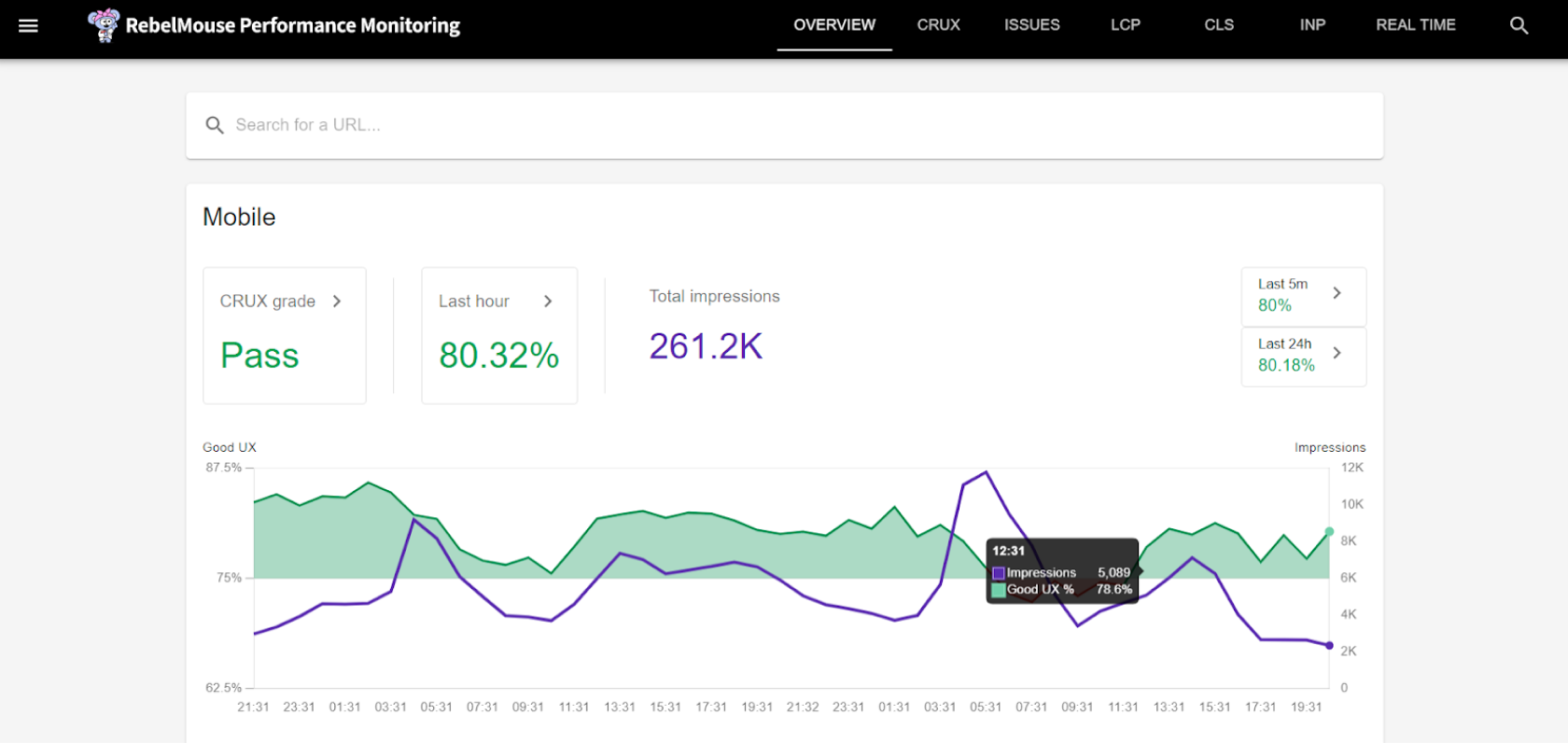This screenshot has width=1568, height=743.
Task: Open Last 24h card chevron
Action: (1337, 353)
